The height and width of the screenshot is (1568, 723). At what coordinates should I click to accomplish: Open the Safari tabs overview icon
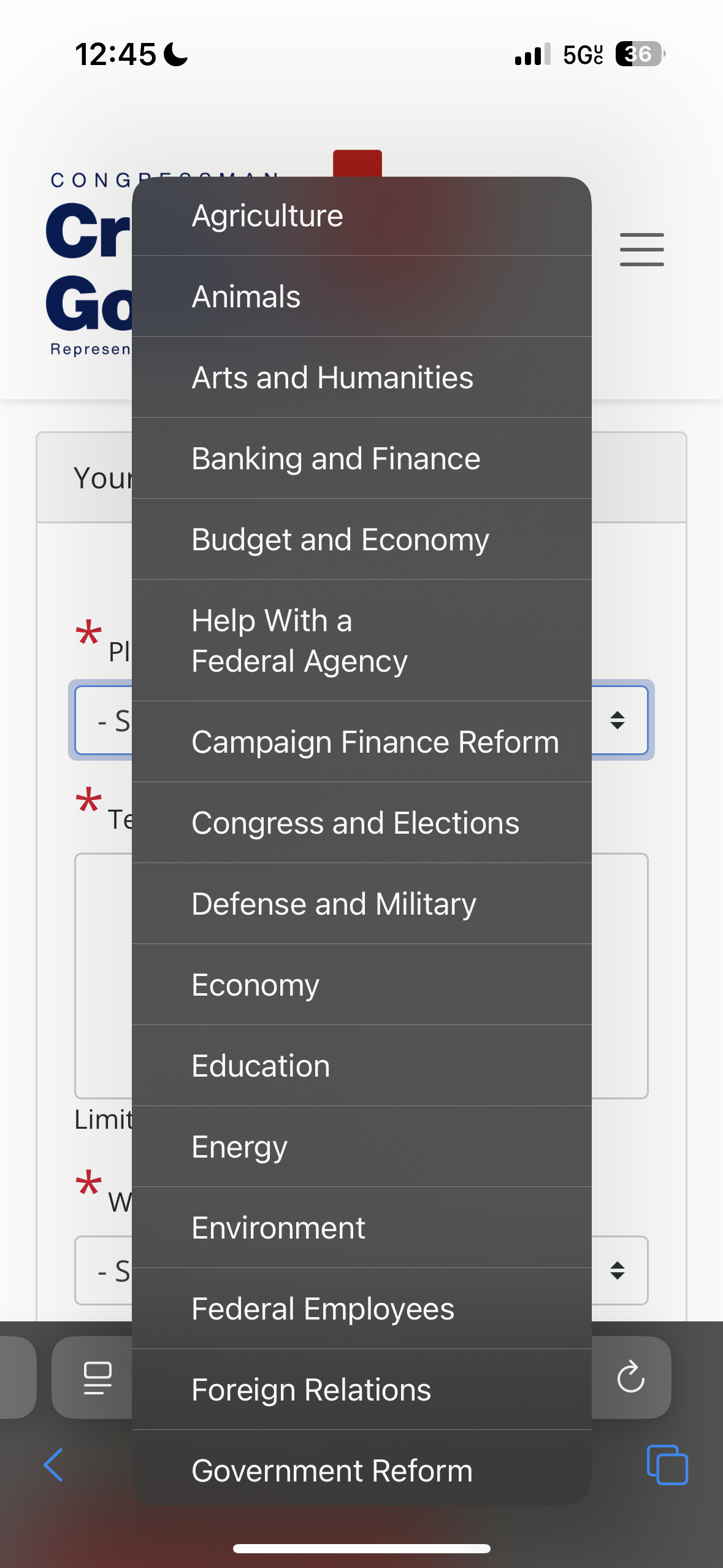(667, 1465)
